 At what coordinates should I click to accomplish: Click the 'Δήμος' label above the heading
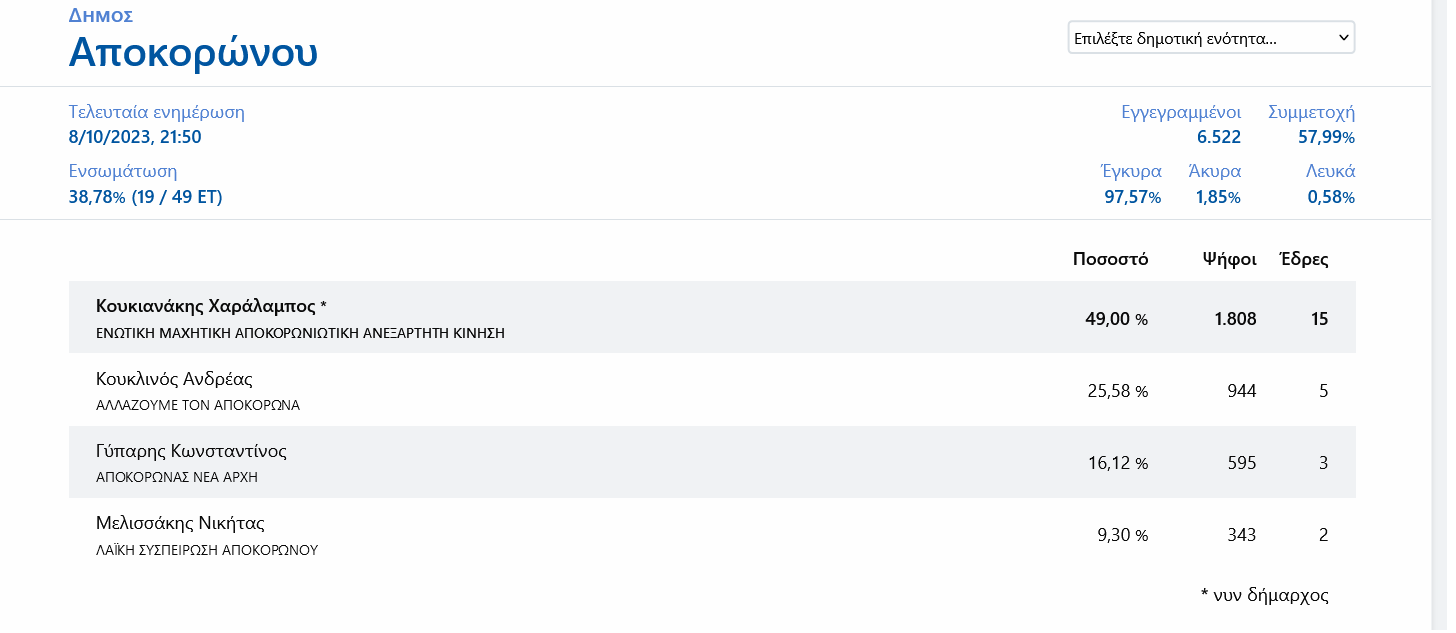pyautogui.click(x=101, y=15)
